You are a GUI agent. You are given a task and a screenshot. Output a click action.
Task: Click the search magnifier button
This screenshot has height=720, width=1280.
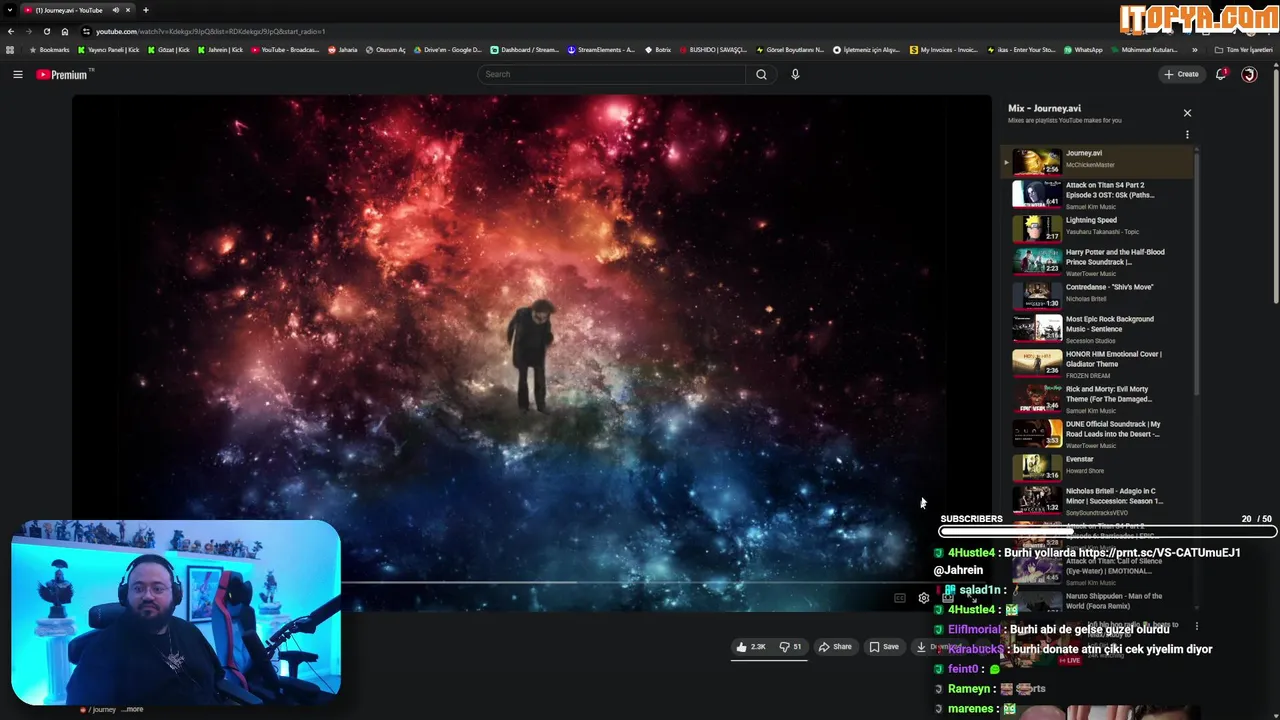[761, 74]
